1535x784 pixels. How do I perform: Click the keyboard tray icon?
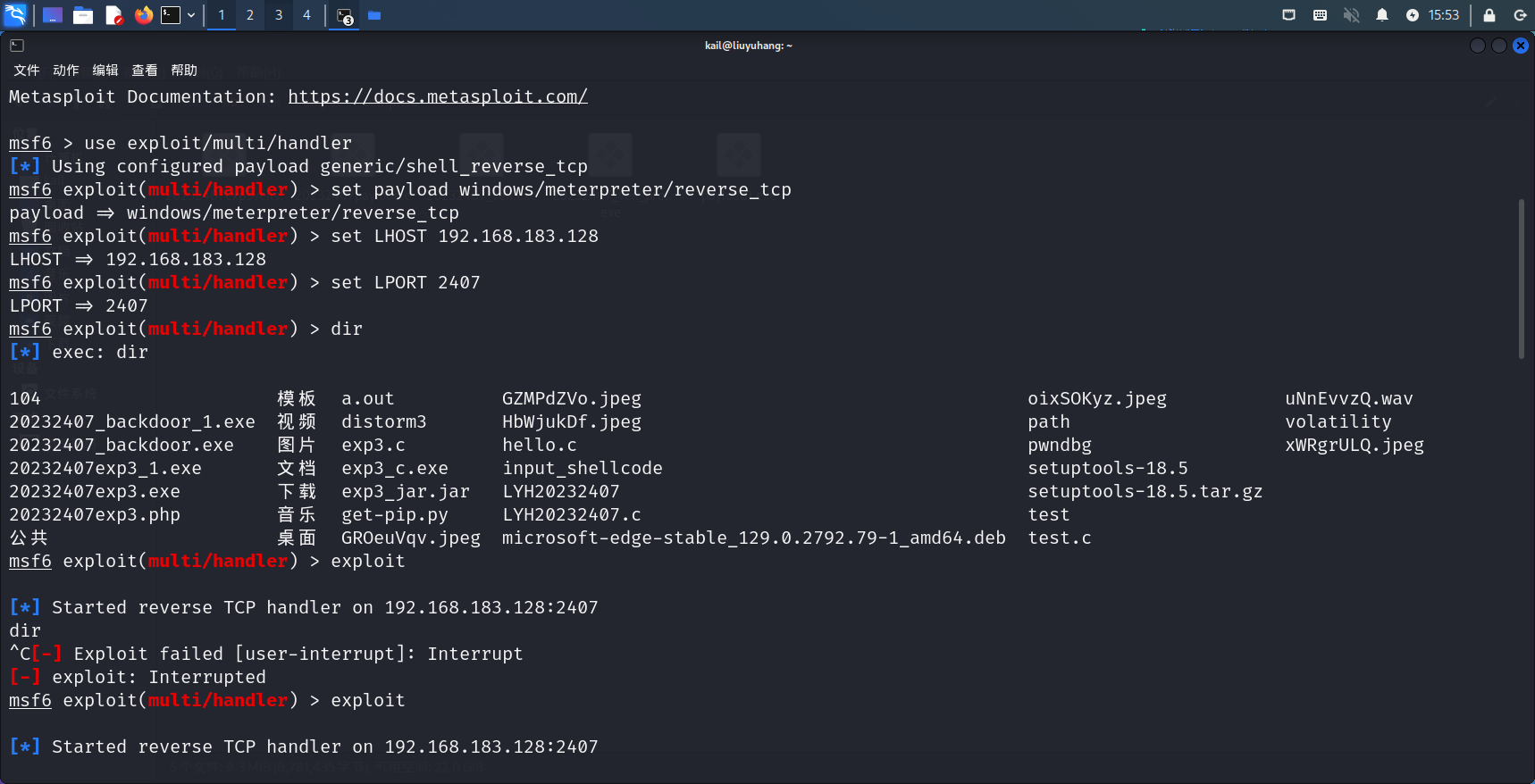[1320, 15]
